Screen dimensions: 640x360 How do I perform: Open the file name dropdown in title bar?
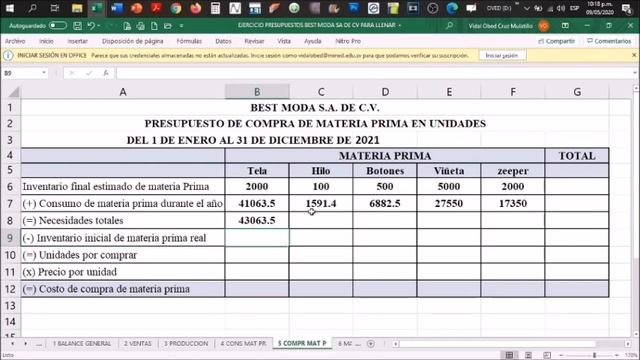pyautogui.click(x=400, y=25)
